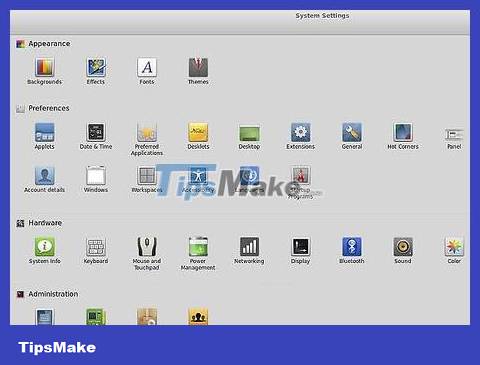Open the General preferences wrench icon
Image resolution: width=480 pixels, height=365 pixels.
352,132
